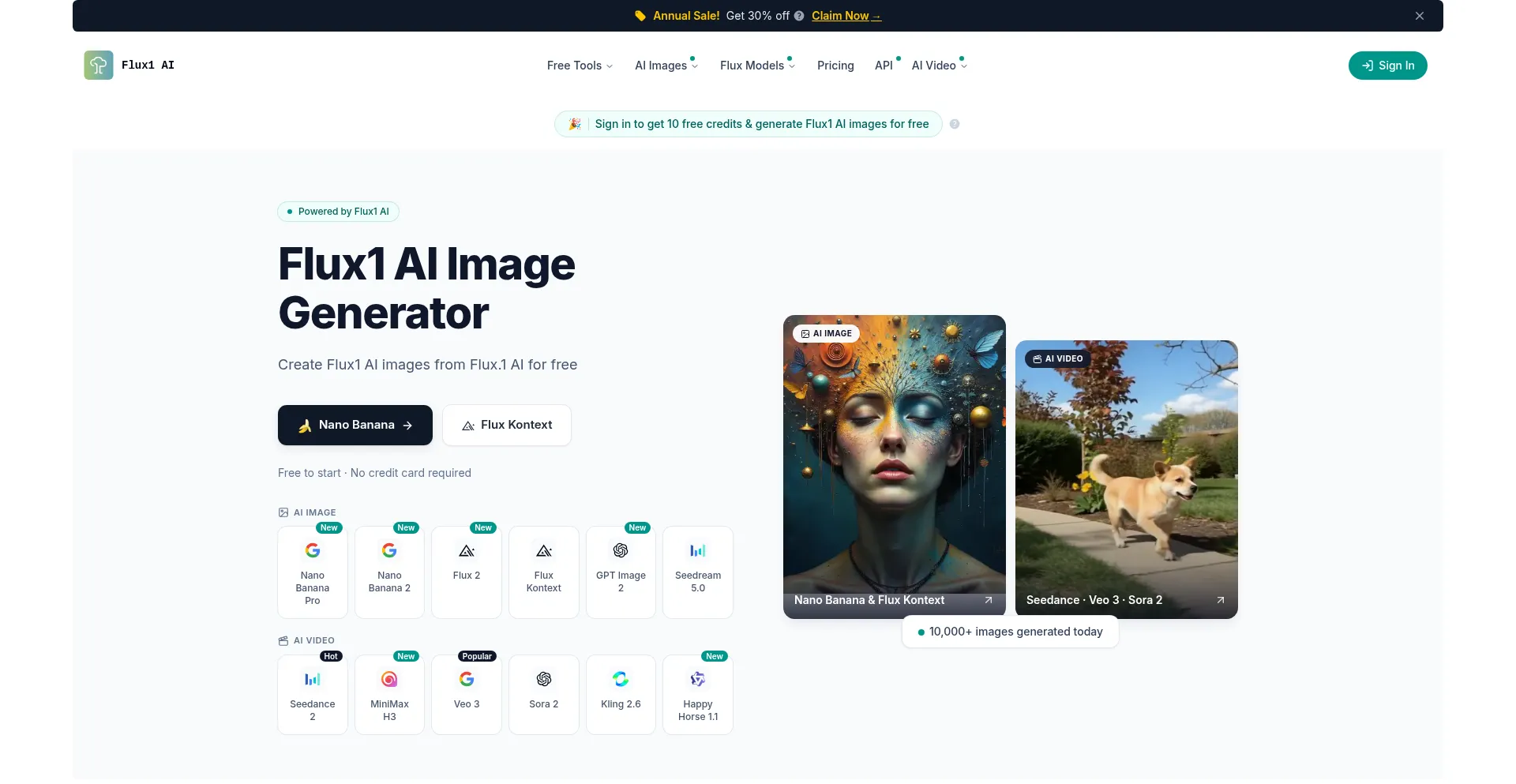Click the Nano Banana primary button
Screen dimensions: 1516x784
tap(355, 425)
